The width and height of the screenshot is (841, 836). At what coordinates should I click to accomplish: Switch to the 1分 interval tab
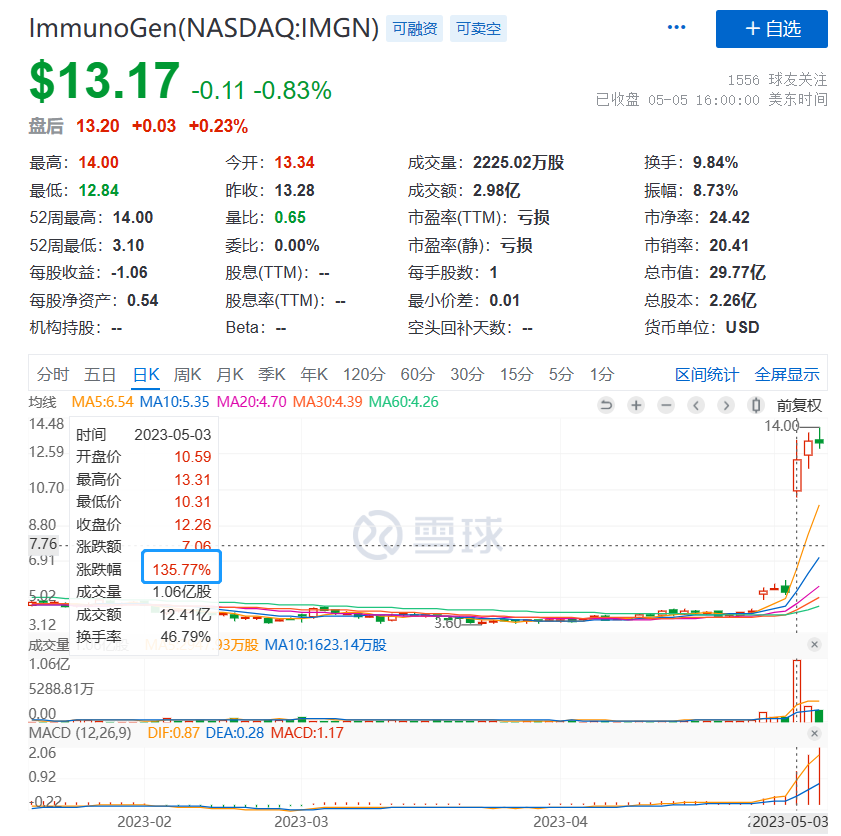click(x=602, y=374)
